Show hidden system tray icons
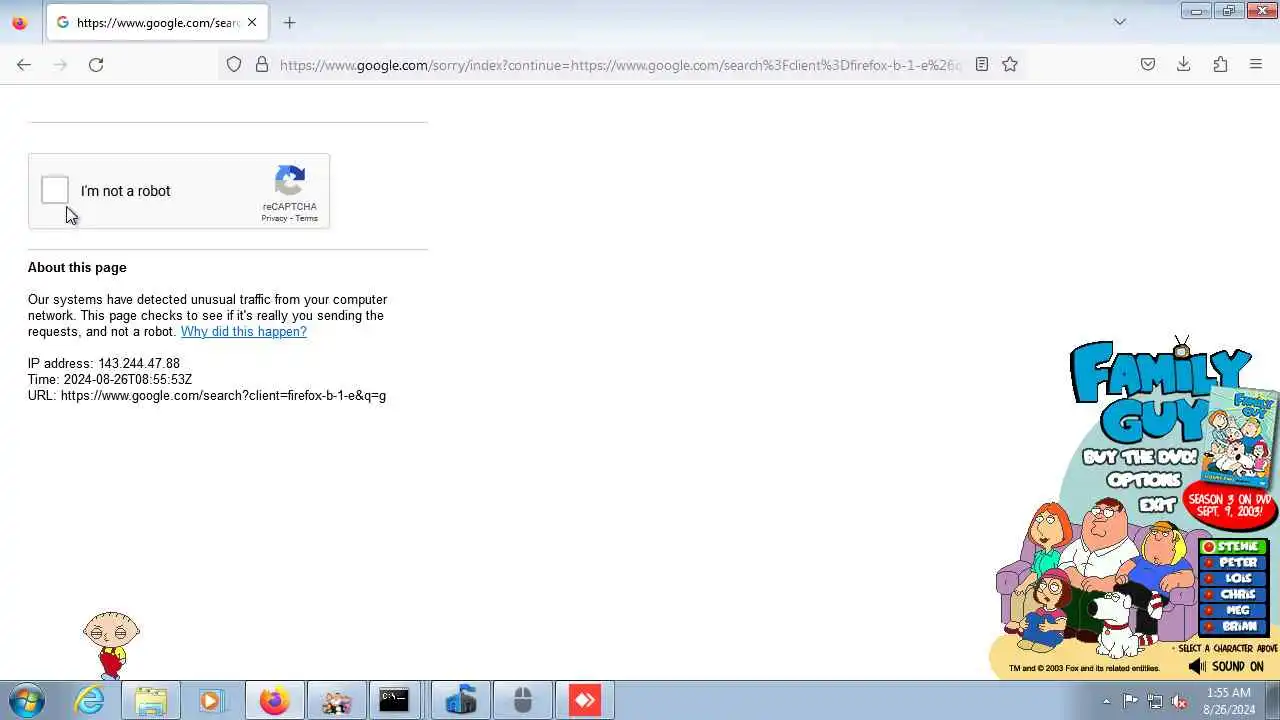Screen dimensions: 1280x720 coord(1106,701)
